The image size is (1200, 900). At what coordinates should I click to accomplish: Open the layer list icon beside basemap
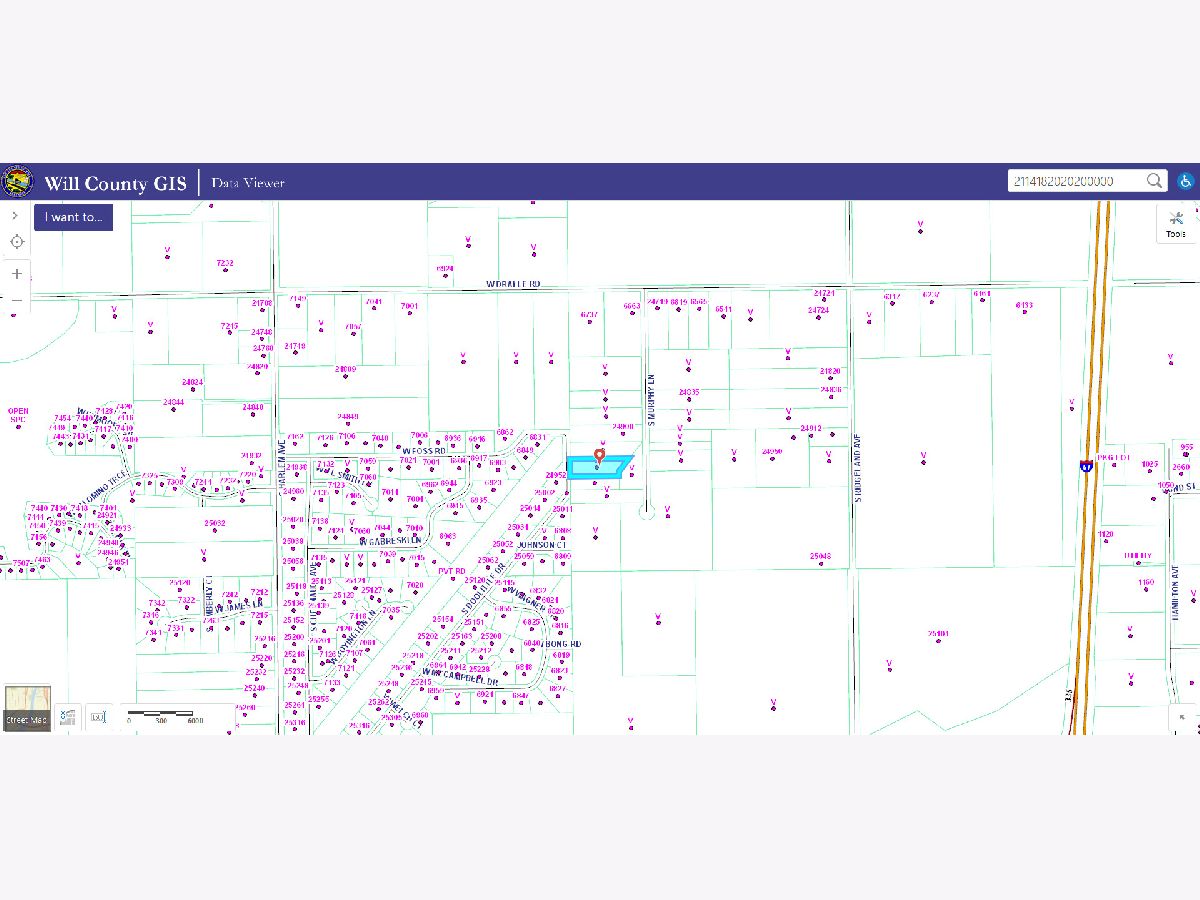click(x=68, y=716)
